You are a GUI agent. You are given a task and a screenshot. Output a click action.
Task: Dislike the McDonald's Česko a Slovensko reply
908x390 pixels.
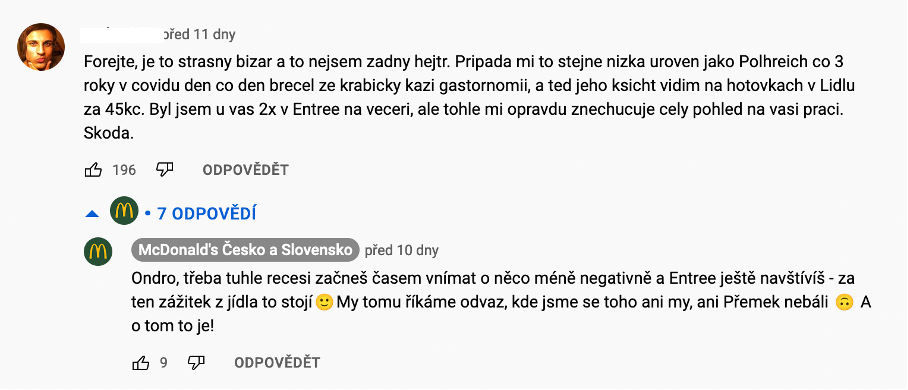pos(197,363)
